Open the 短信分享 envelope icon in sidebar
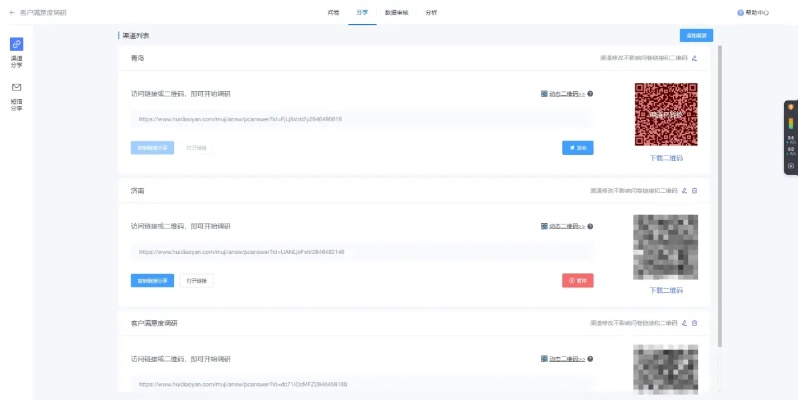 point(16,88)
